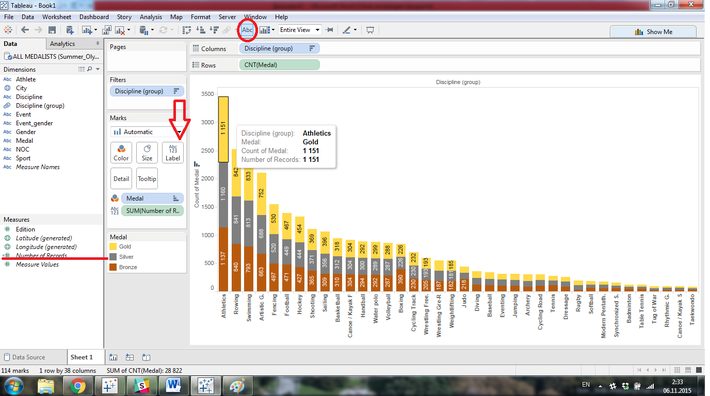This screenshot has width=710, height=396.
Task: Click the New Data Source toolbar icon
Action: pos(70,30)
